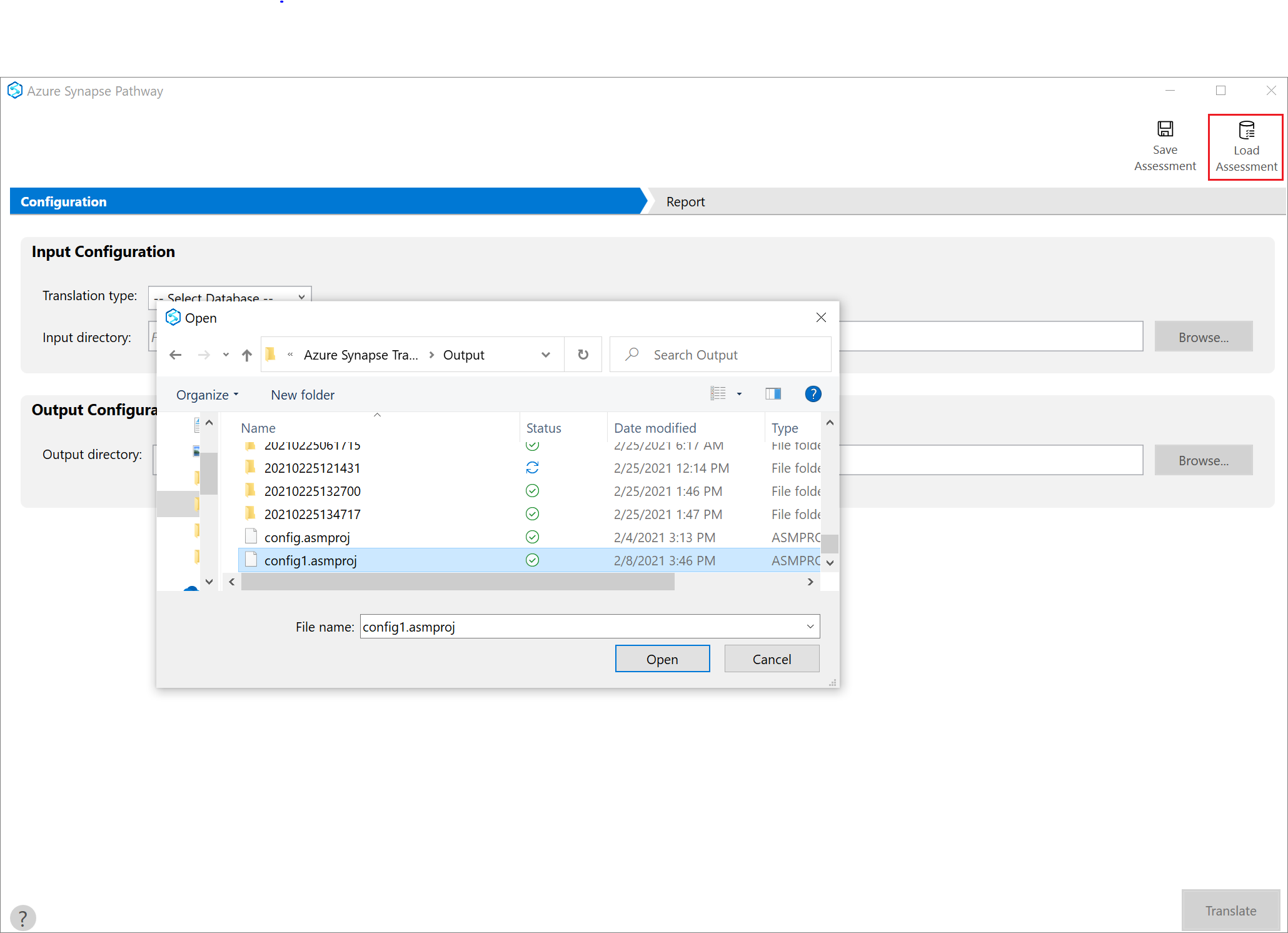
Task: Click the Open button to load file
Action: pos(663,658)
